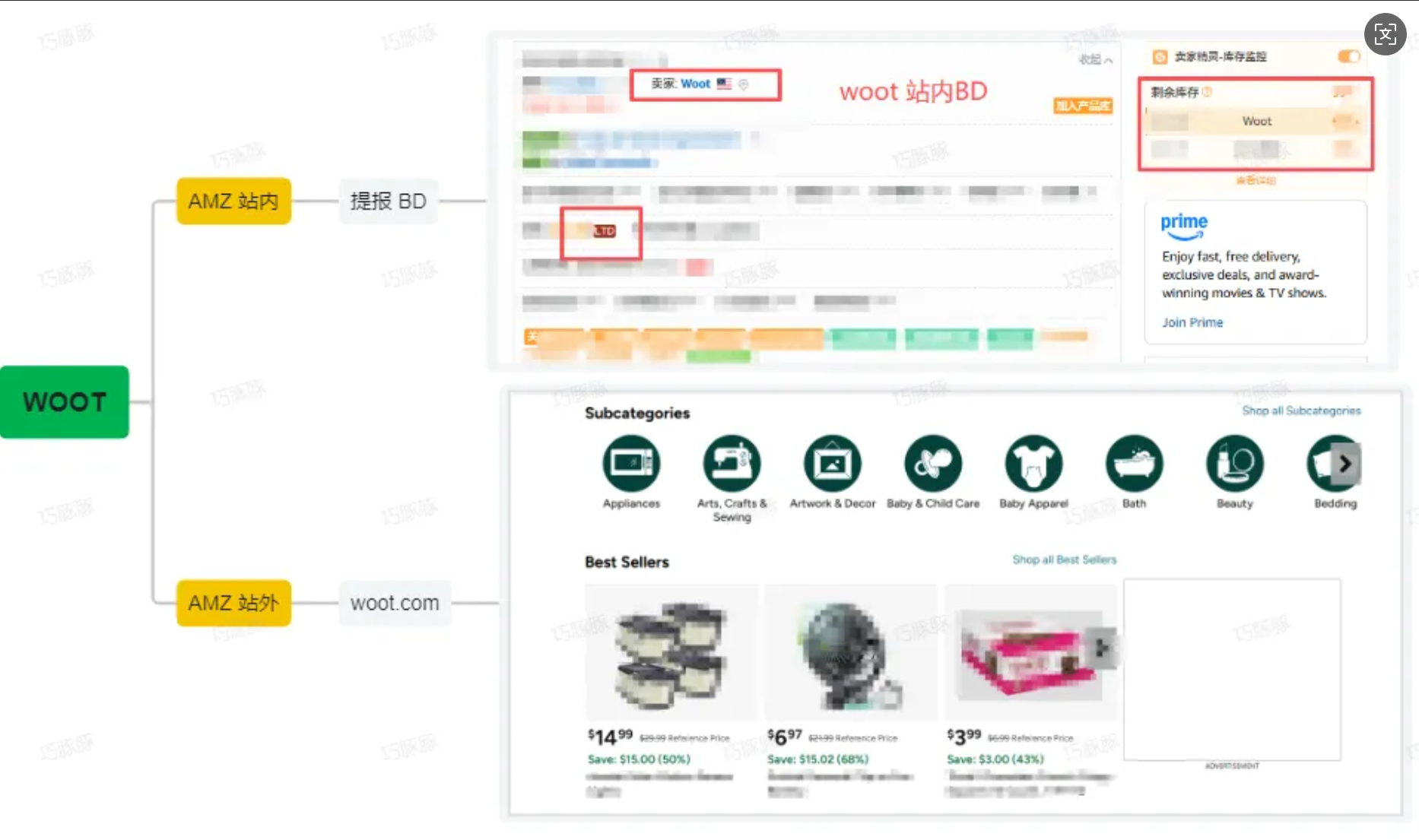This screenshot has height=840, width=1419.
Task: Click the Prime logo
Action: [x=1184, y=226]
